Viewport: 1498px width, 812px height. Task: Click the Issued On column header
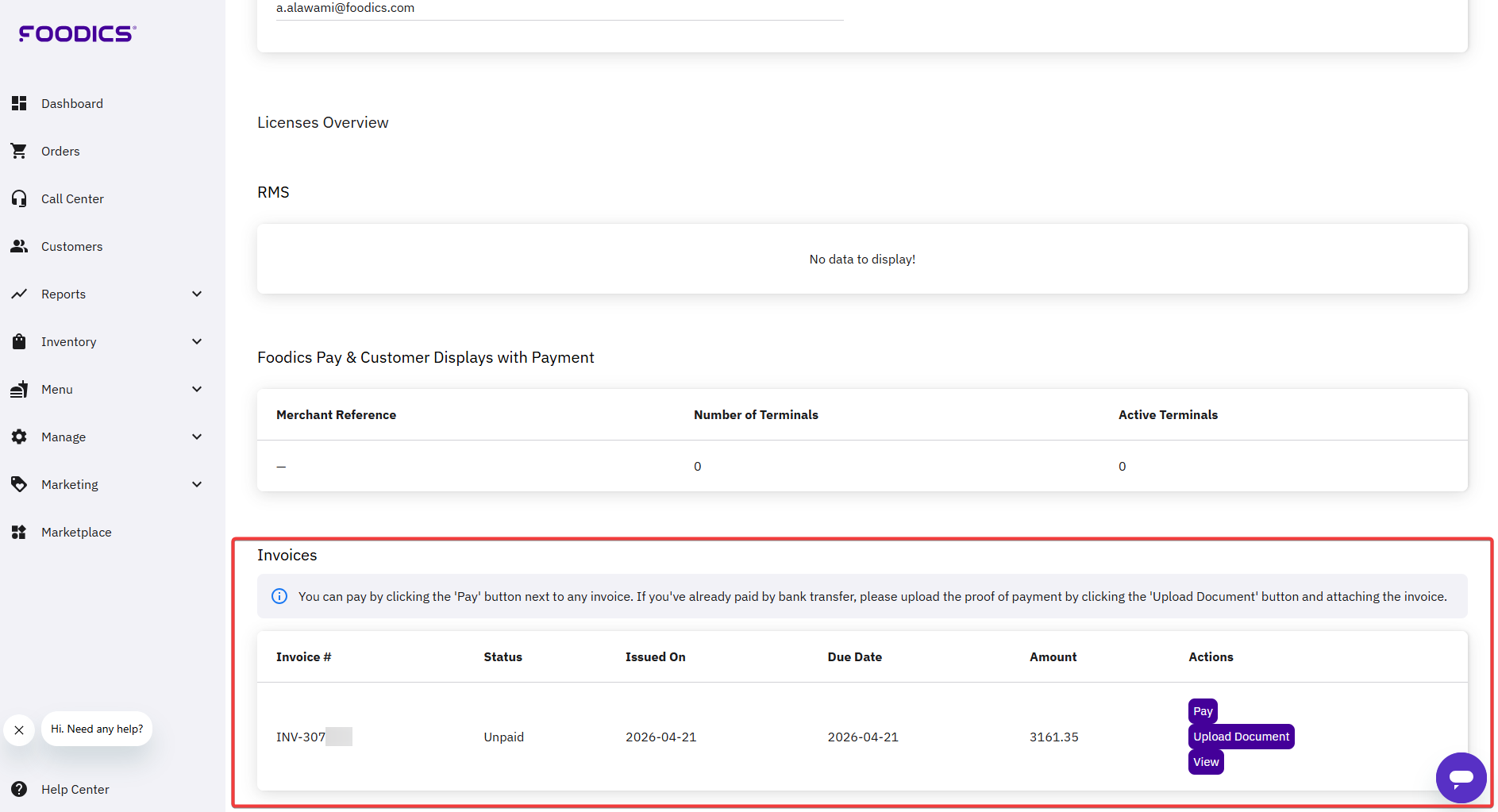(655, 656)
